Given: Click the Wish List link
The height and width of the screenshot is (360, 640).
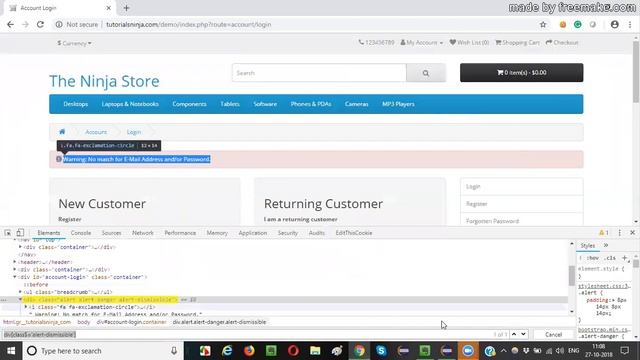Looking at the screenshot, I should click(469, 42).
